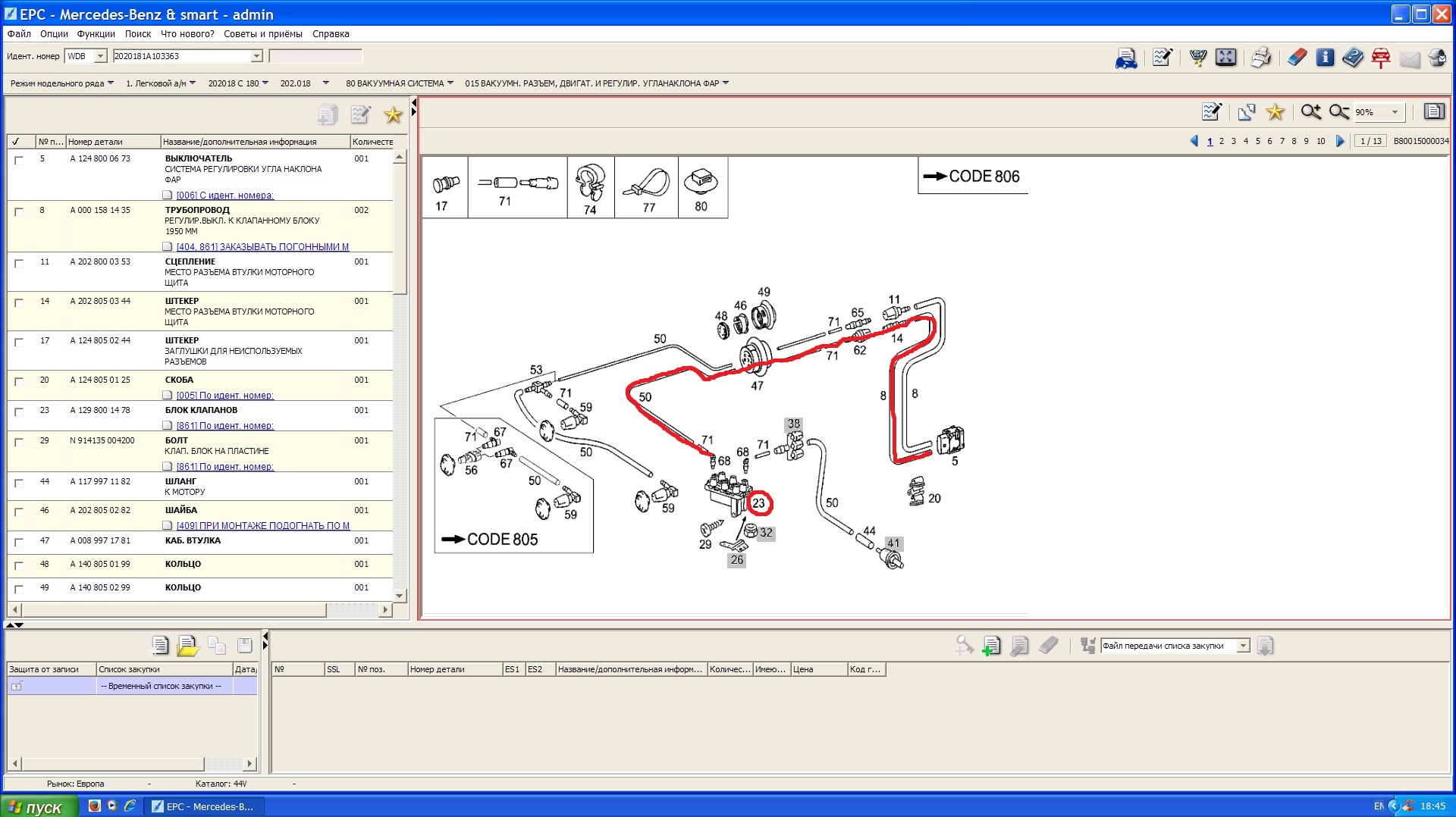Open the shopping basket icon
This screenshot has height=817, width=1456.
coord(1198,58)
